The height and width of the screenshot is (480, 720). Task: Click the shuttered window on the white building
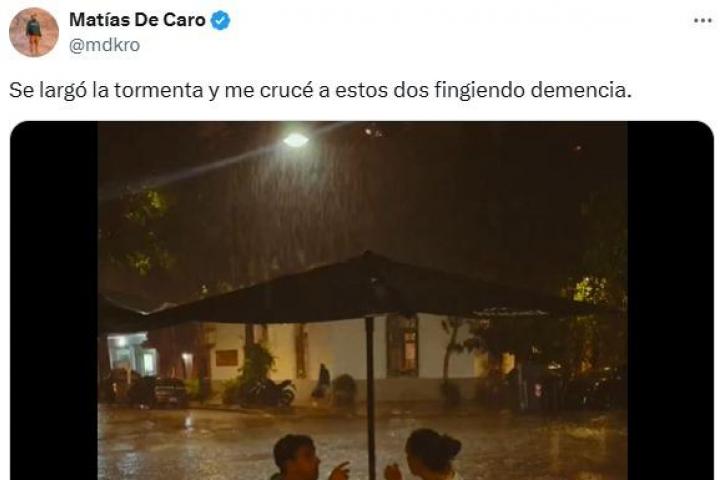click(x=402, y=344)
